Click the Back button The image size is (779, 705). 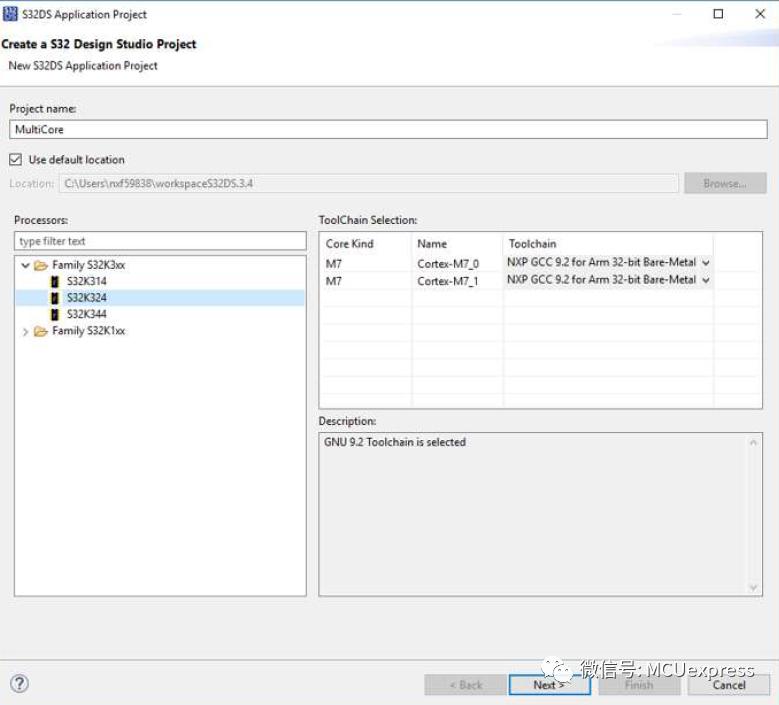pyautogui.click(x=466, y=685)
